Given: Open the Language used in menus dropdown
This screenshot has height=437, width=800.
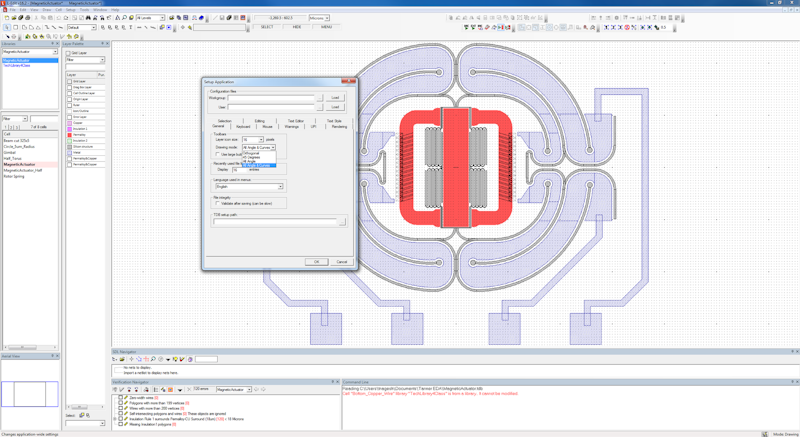Looking at the screenshot, I should (x=280, y=186).
